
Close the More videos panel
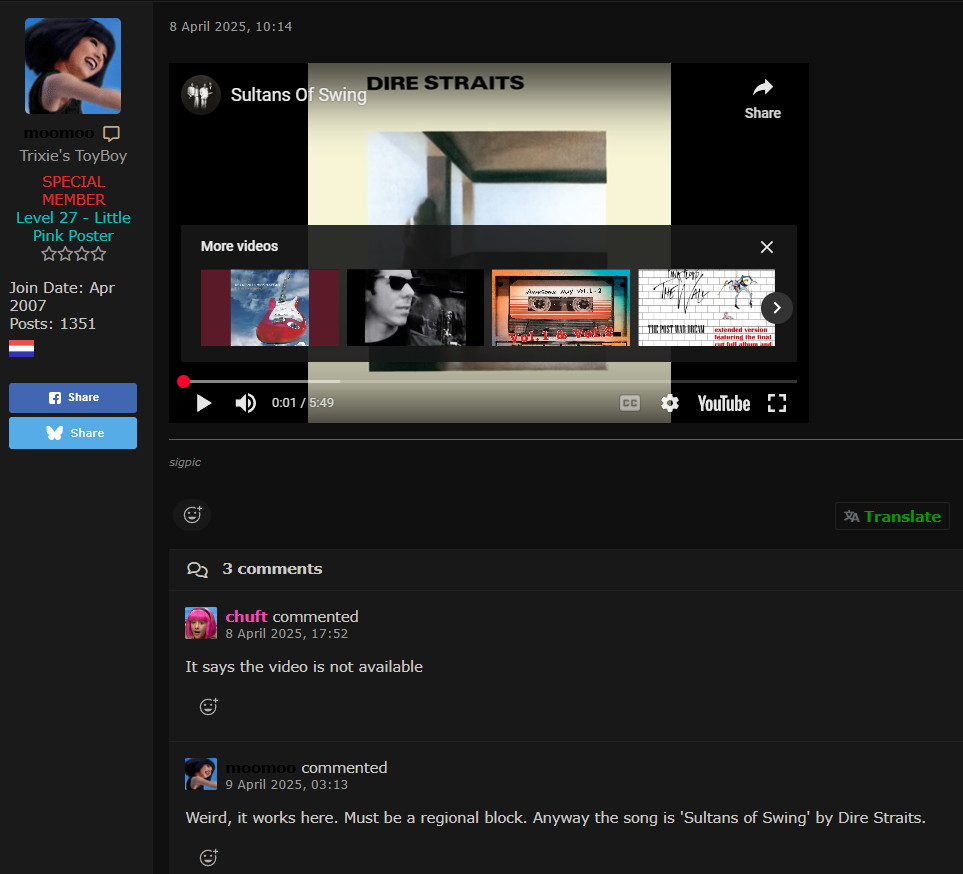tap(766, 247)
